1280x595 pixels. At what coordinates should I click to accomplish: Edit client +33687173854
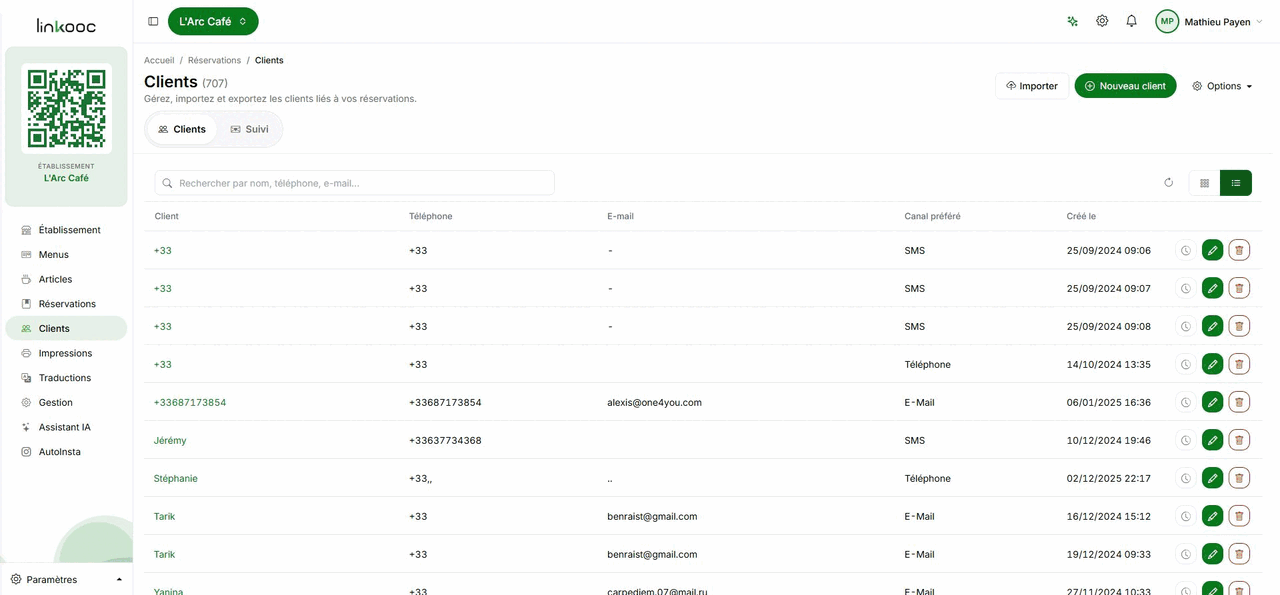pos(1212,403)
